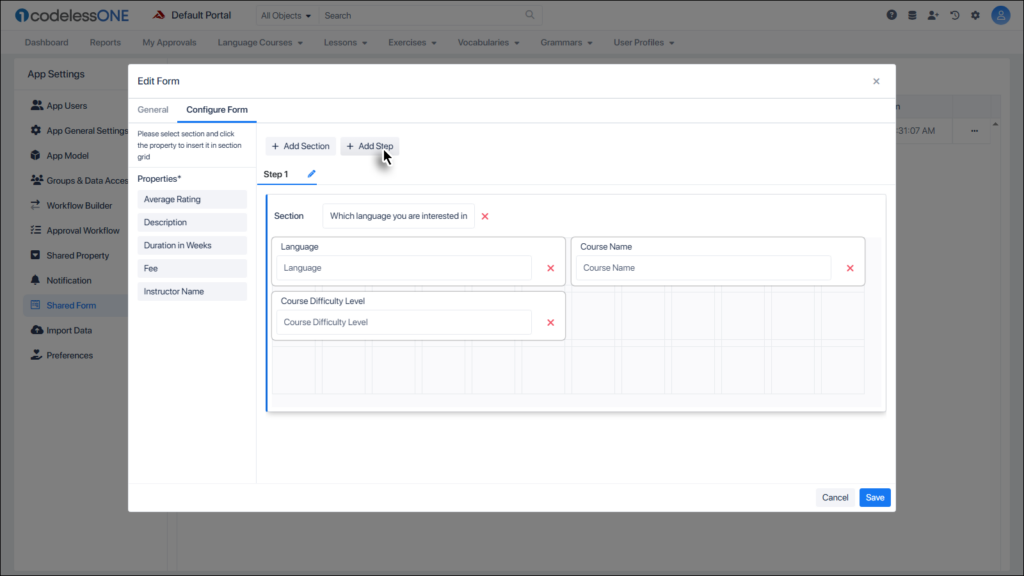
Task: Click the Workflow Builder icon
Action: point(35,205)
